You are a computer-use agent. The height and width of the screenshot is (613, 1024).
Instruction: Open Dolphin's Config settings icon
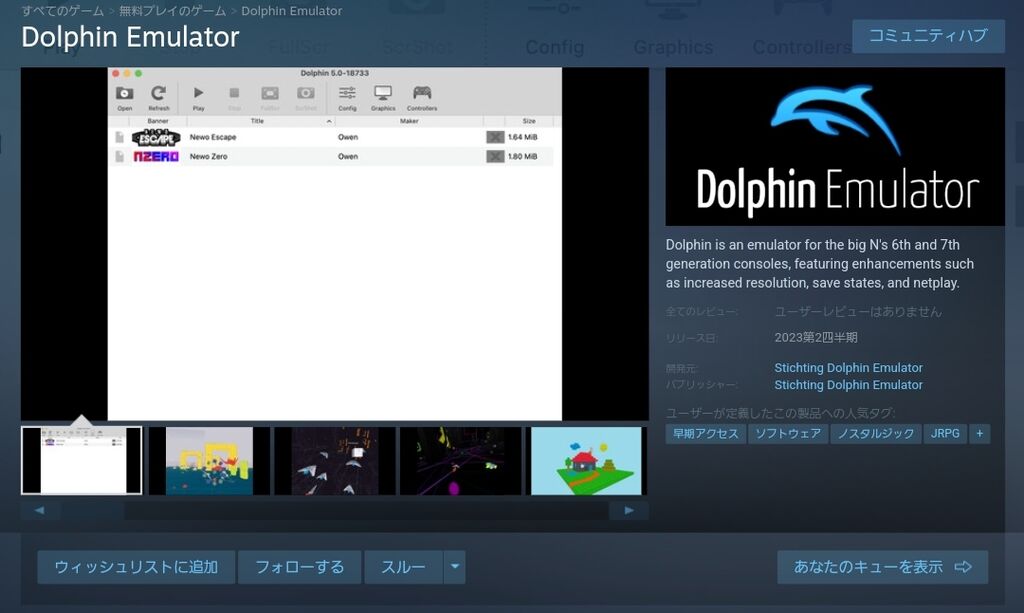(348, 92)
